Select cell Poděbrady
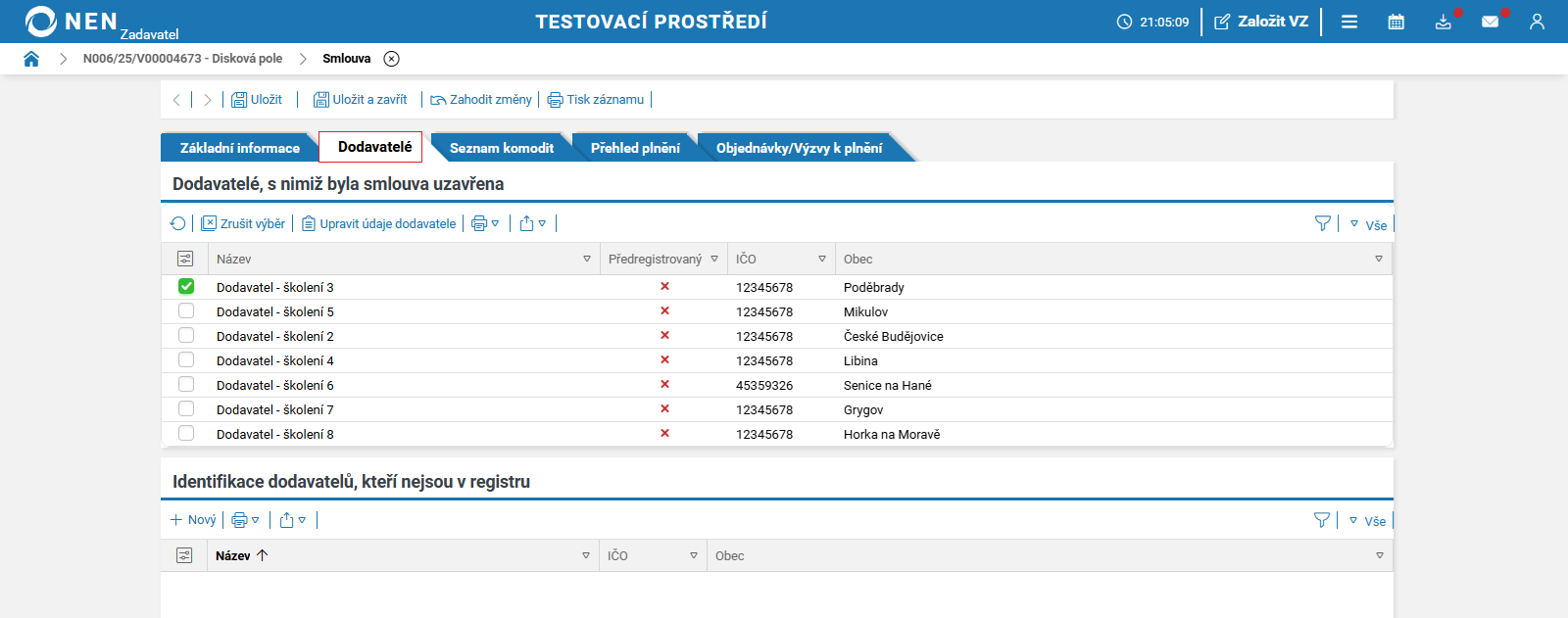The width and height of the screenshot is (1568, 618). click(x=874, y=287)
